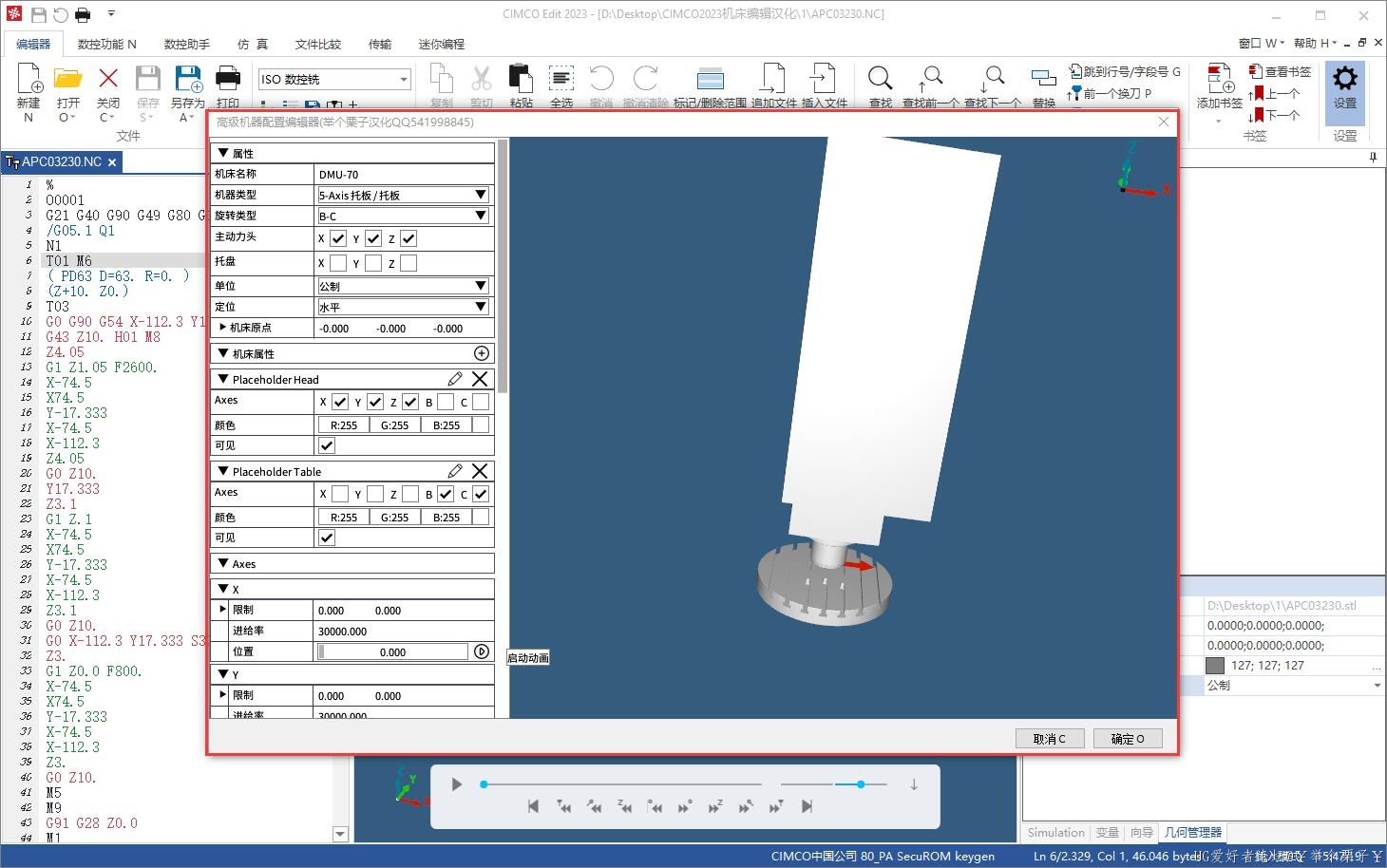Enable B axis for Placeholder Head

446,402
